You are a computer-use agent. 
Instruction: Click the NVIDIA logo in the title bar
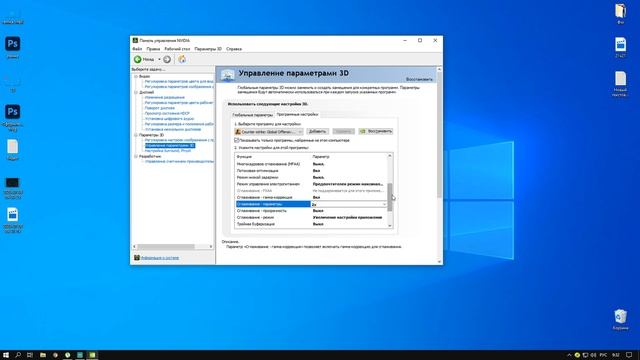(x=135, y=40)
